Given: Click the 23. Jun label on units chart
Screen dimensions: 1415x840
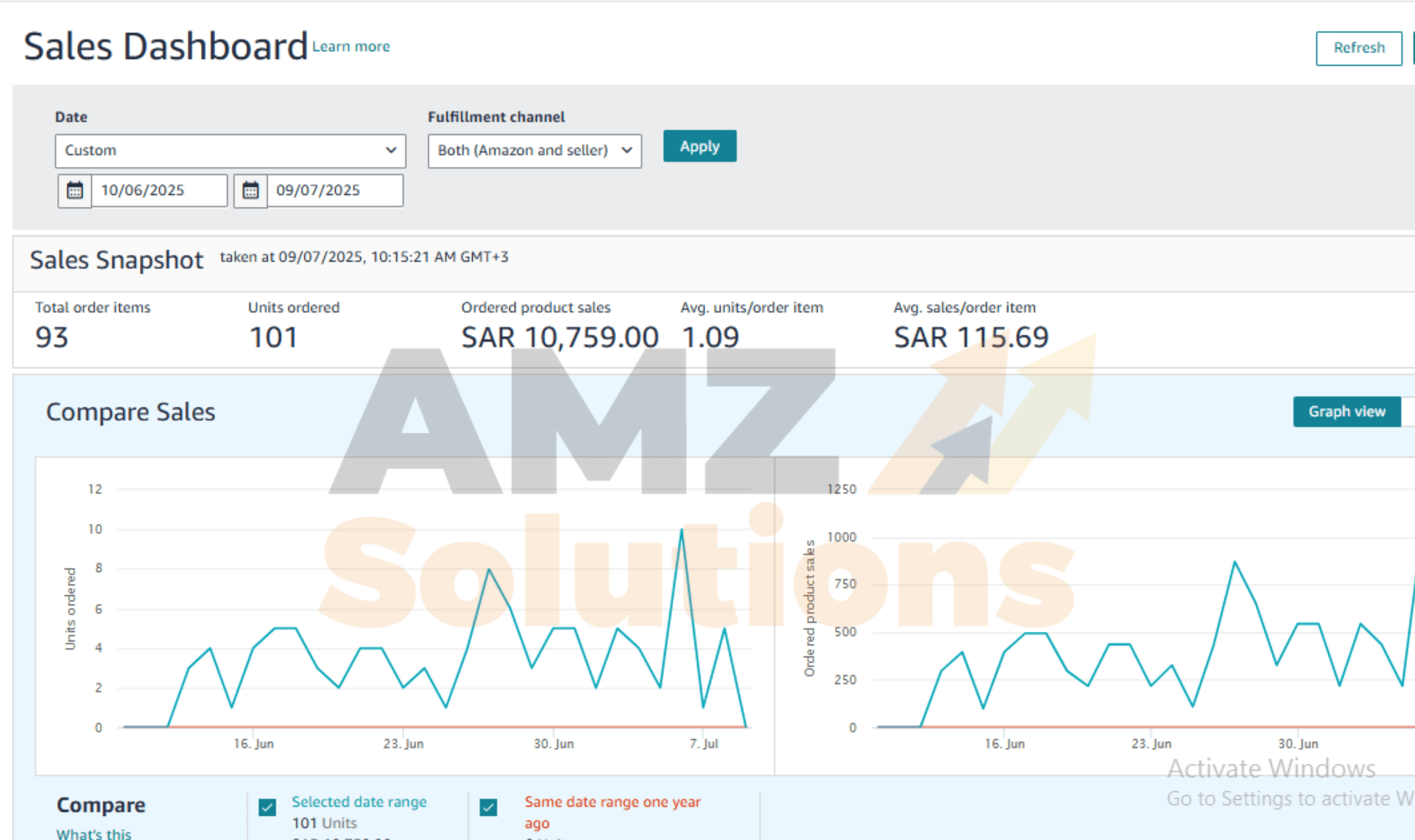Looking at the screenshot, I should pos(403,744).
